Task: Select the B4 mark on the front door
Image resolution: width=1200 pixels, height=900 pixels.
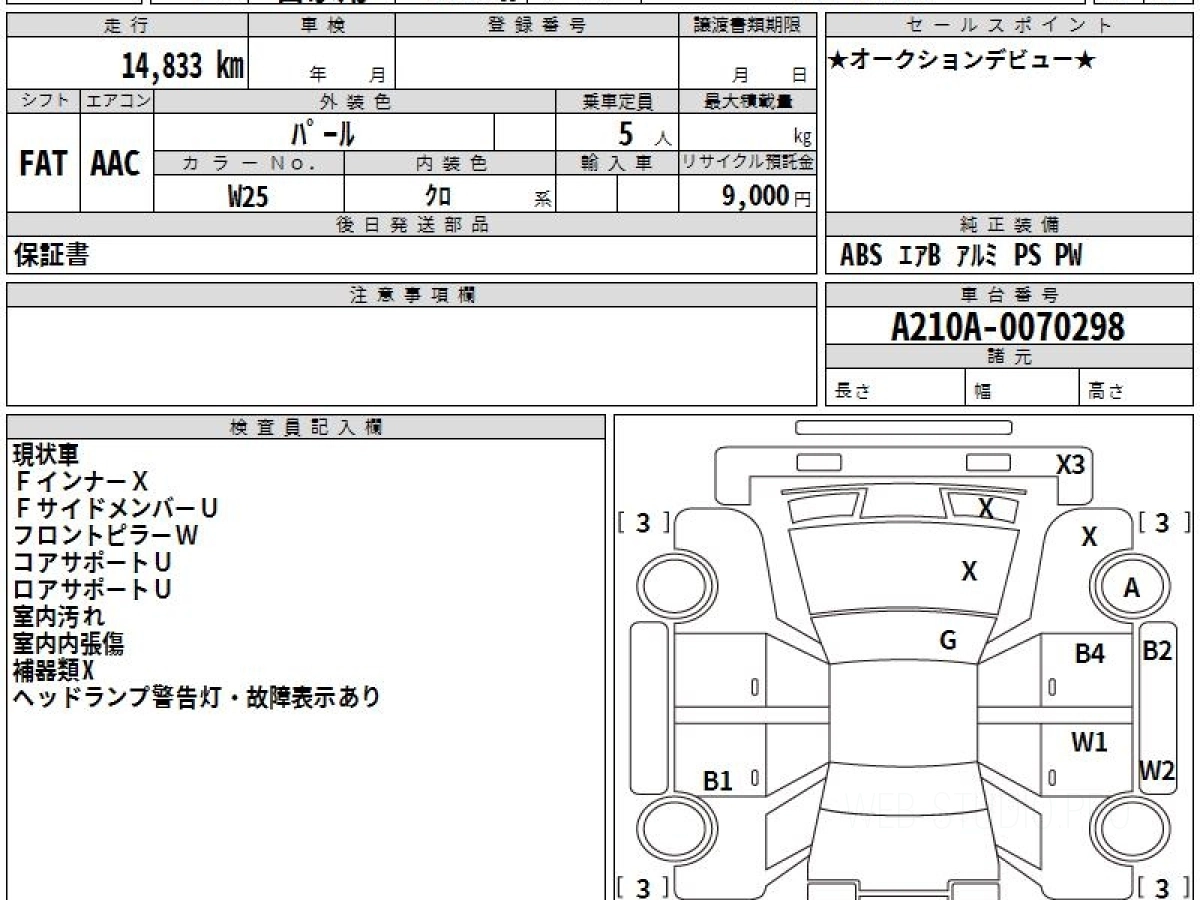Action: 1089,654
